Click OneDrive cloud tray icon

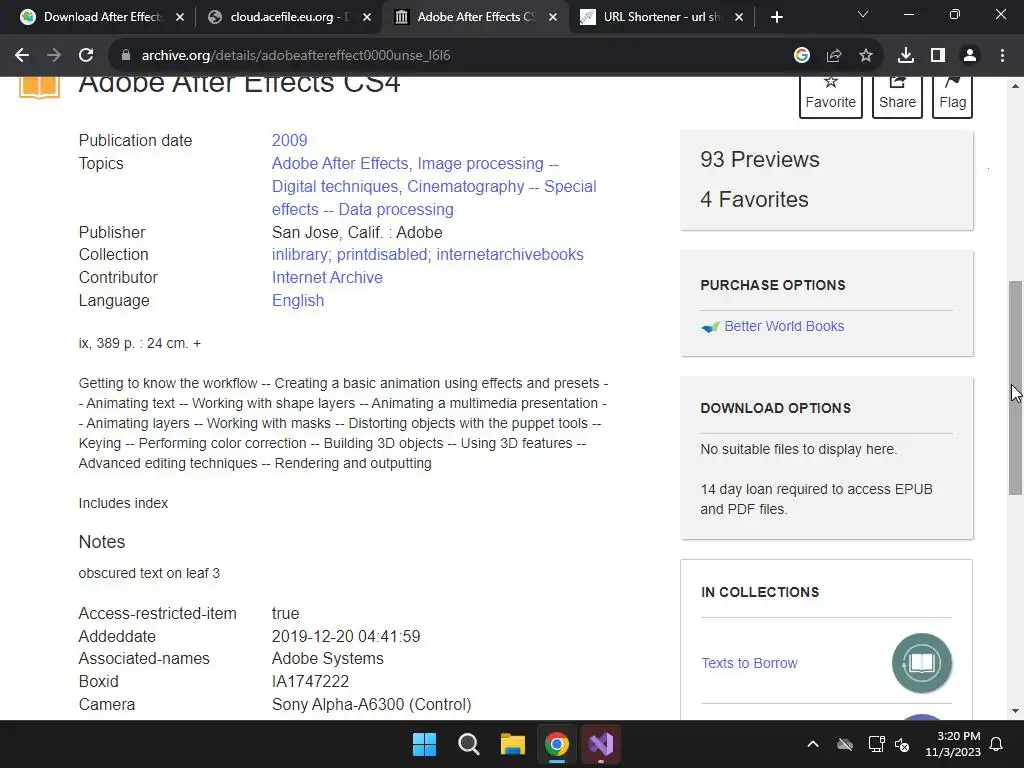[x=845, y=744]
